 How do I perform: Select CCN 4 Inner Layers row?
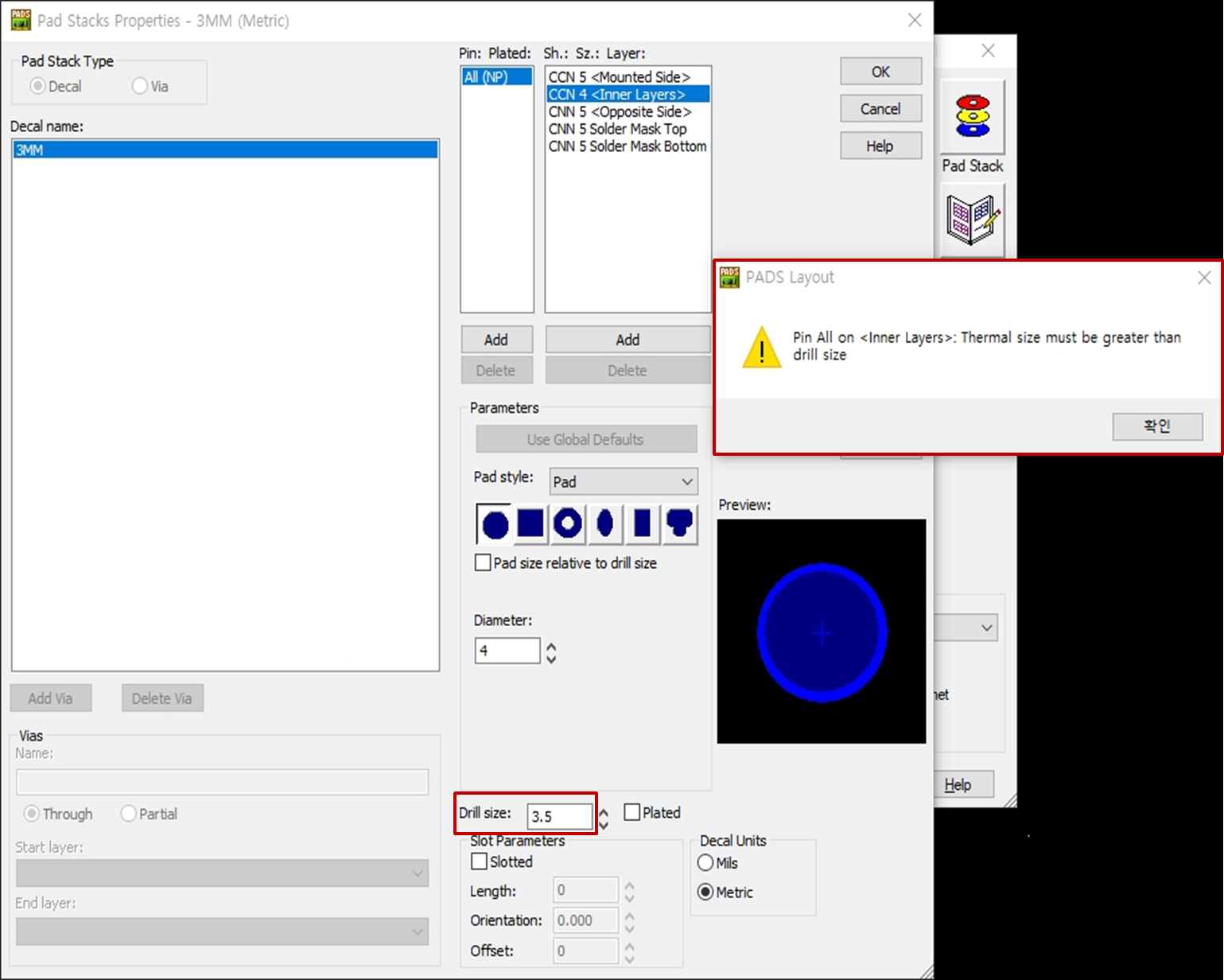[628, 95]
